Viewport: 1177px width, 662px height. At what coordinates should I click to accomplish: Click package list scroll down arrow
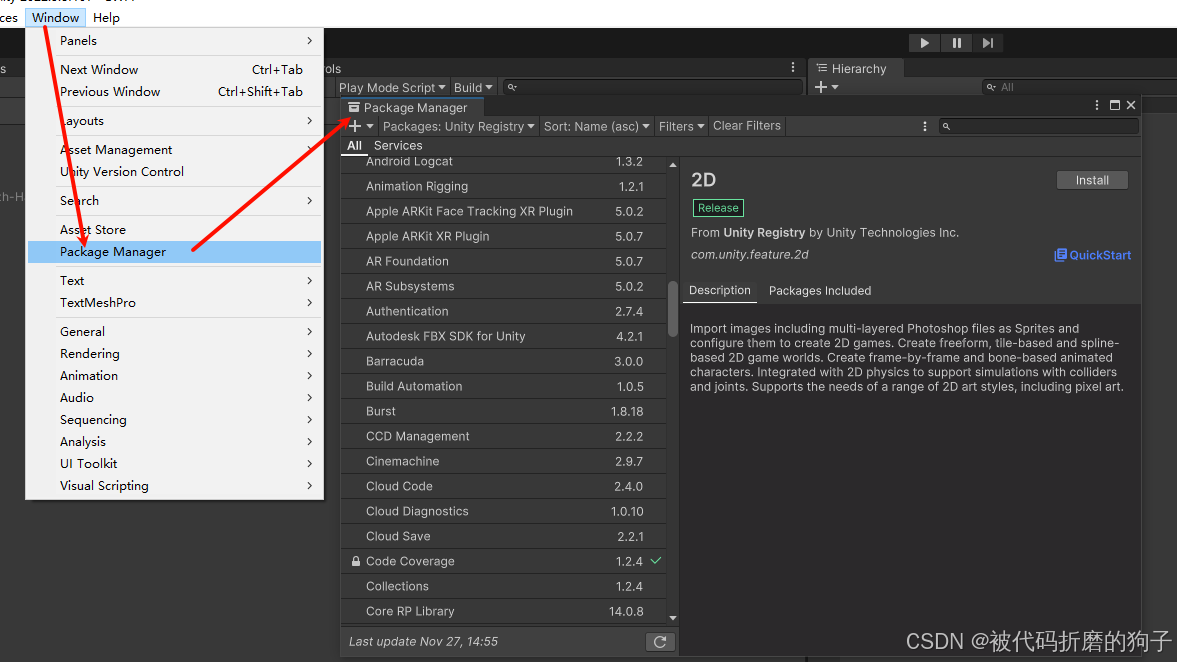coord(673,618)
